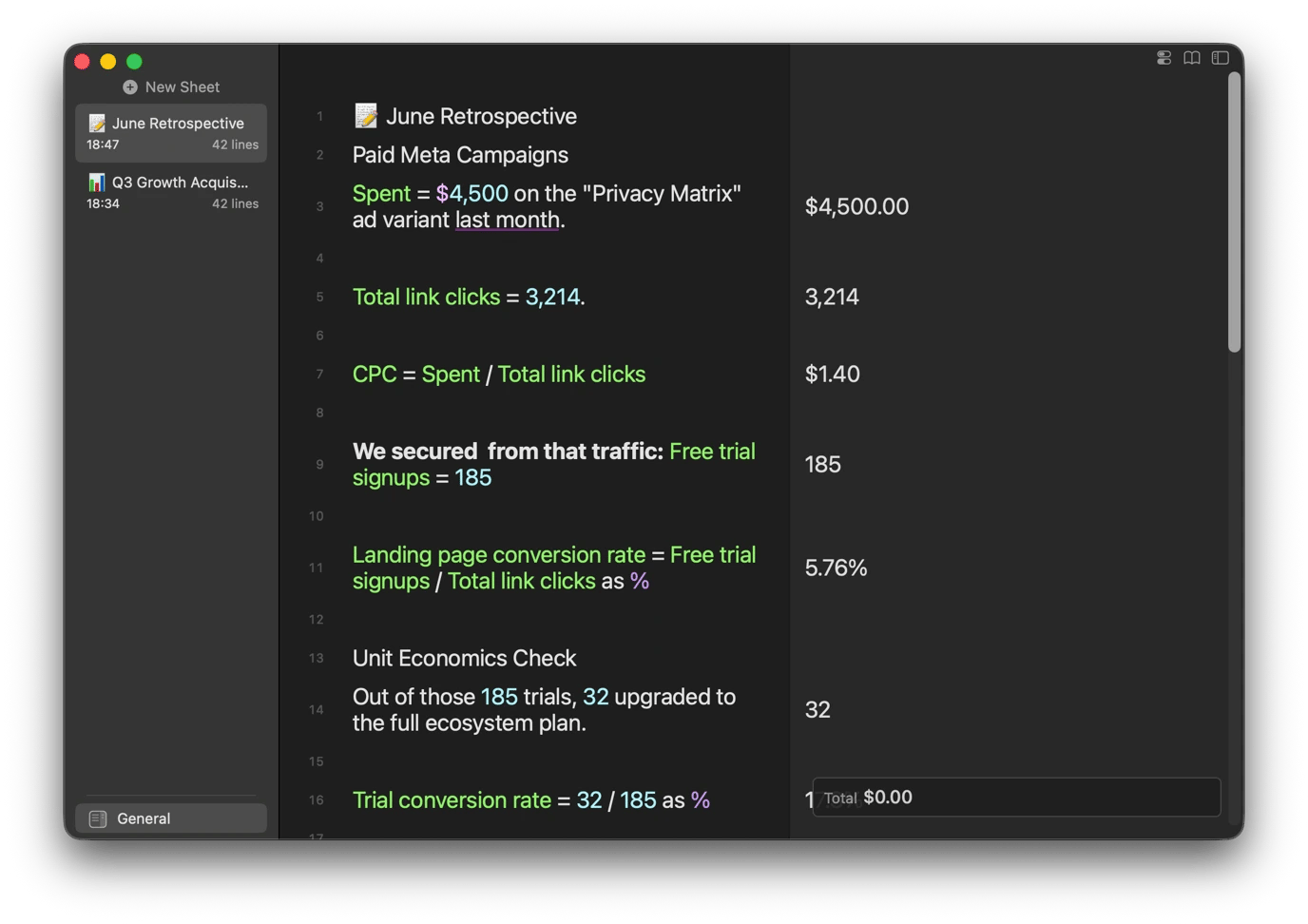Click the Unit Economics Check heading
1308x924 pixels.
[464, 658]
